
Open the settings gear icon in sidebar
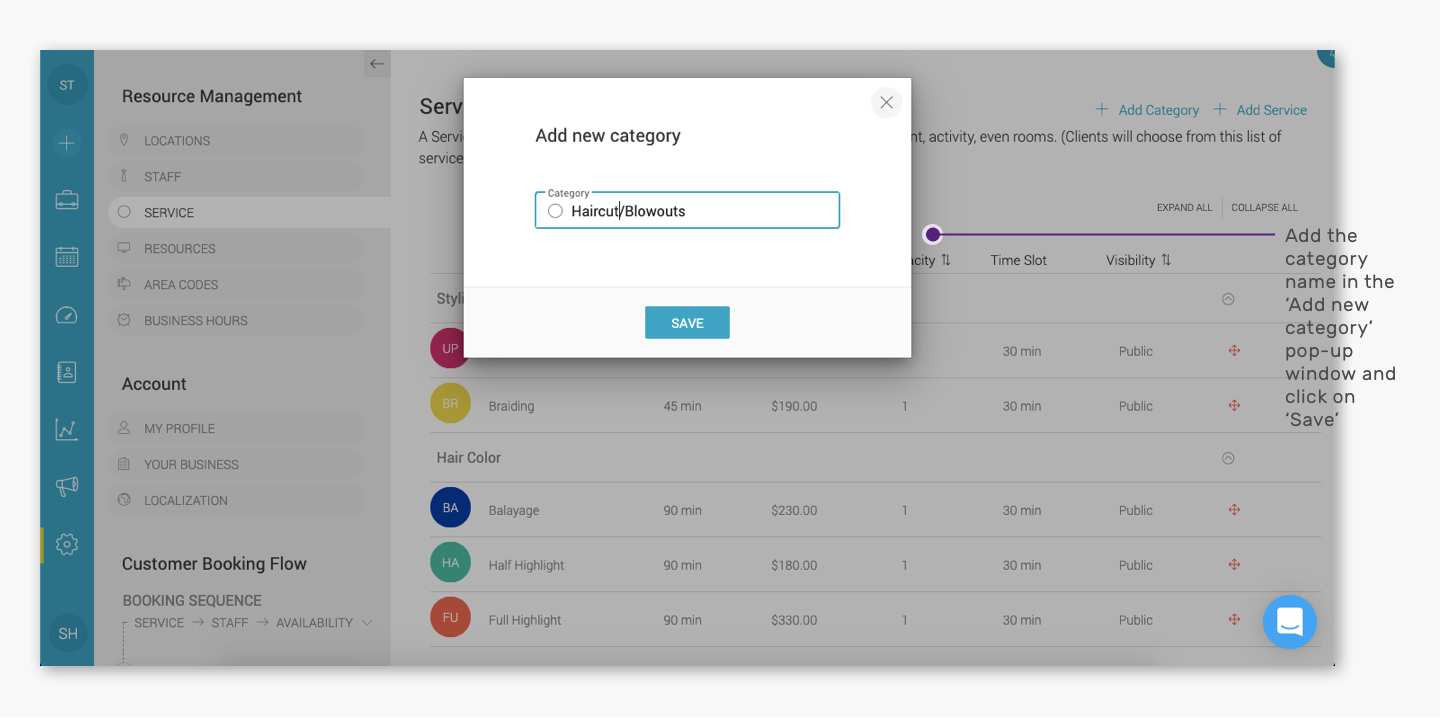click(x=67, y=544)
